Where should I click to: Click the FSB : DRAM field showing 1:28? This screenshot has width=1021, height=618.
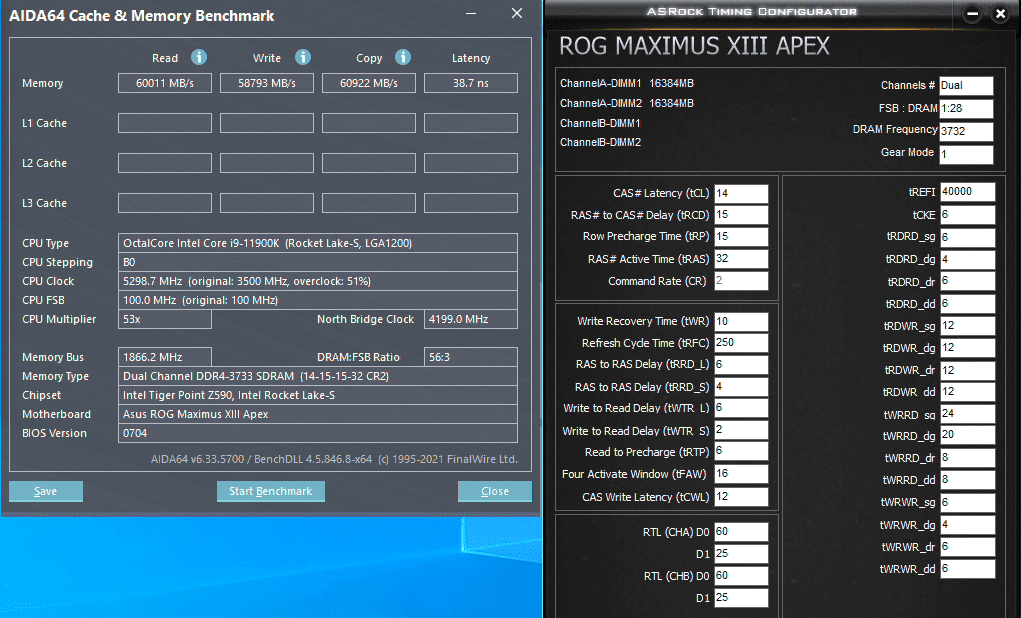pos(966,108)
